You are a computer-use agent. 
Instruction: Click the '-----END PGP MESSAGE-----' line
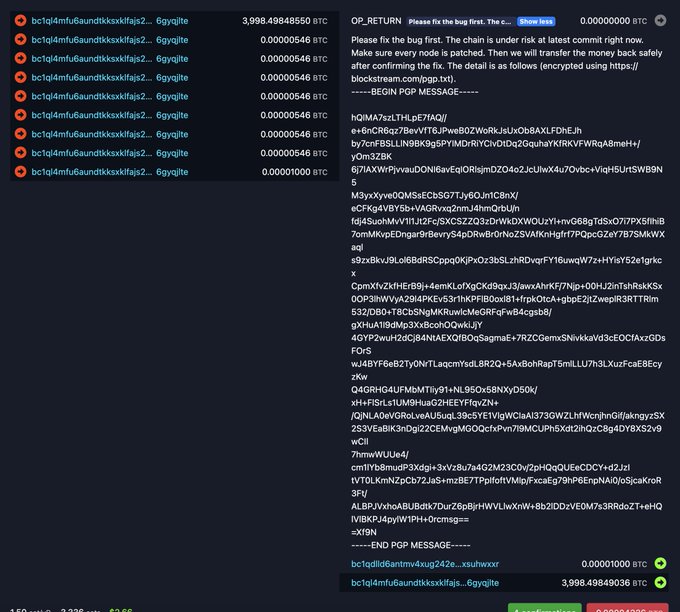click(410, 545)
